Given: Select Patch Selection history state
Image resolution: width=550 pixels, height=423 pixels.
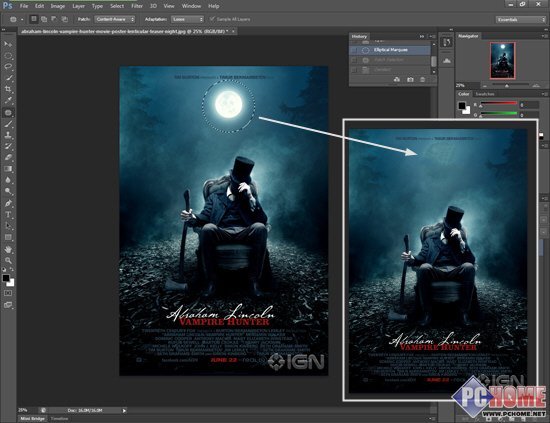Looking at the screenshot, I should click(390, 60).
